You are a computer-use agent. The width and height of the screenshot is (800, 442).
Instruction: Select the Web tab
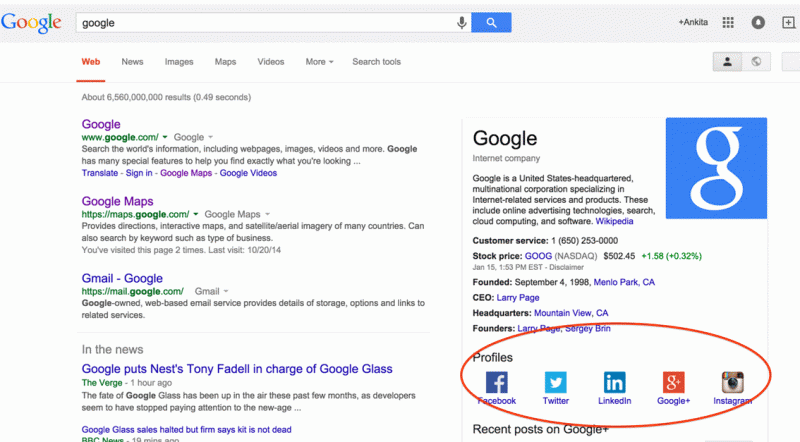(x=91, y=62)
